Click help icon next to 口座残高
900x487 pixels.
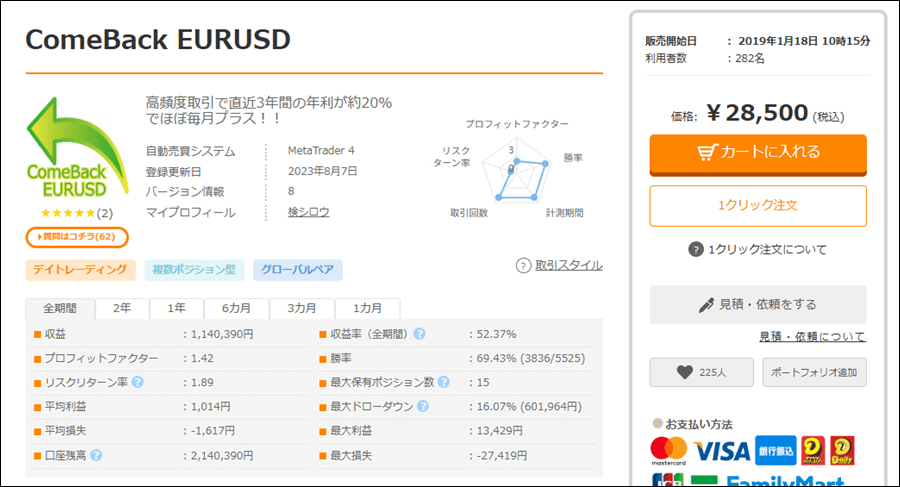point(96,455)
